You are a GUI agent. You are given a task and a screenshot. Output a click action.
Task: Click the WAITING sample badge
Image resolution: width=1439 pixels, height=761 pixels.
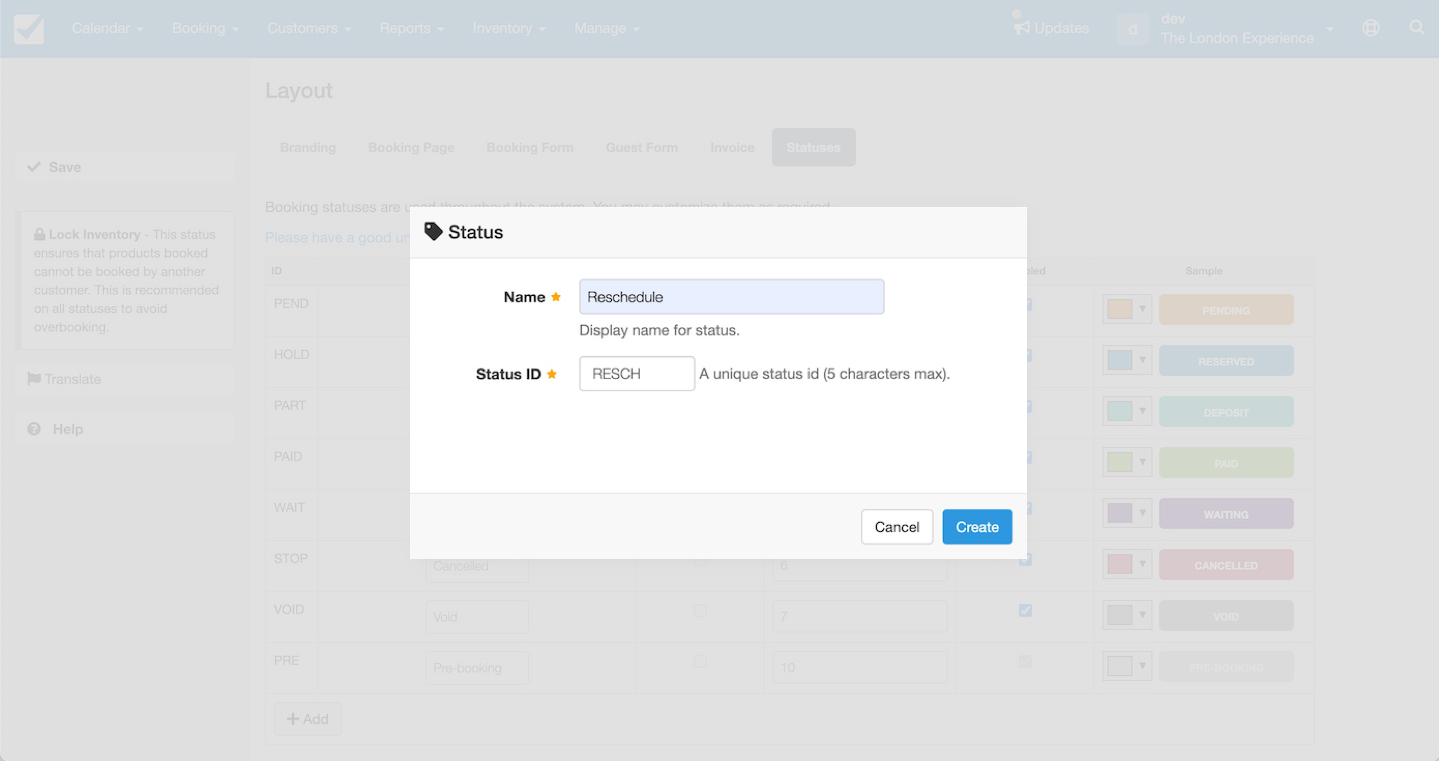click(x=1226, y=514)
